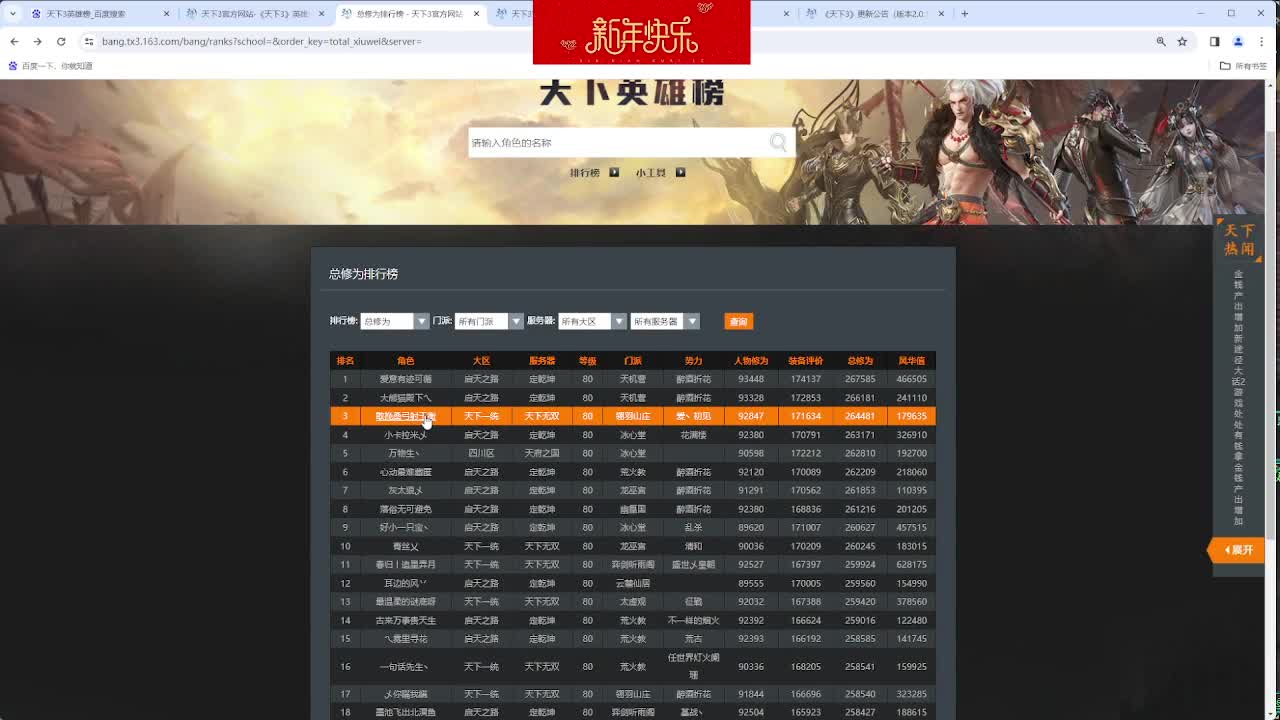Click the 花满楼 cell in row 4
This screenshot has height=720, width=1280.
(694, 435)
